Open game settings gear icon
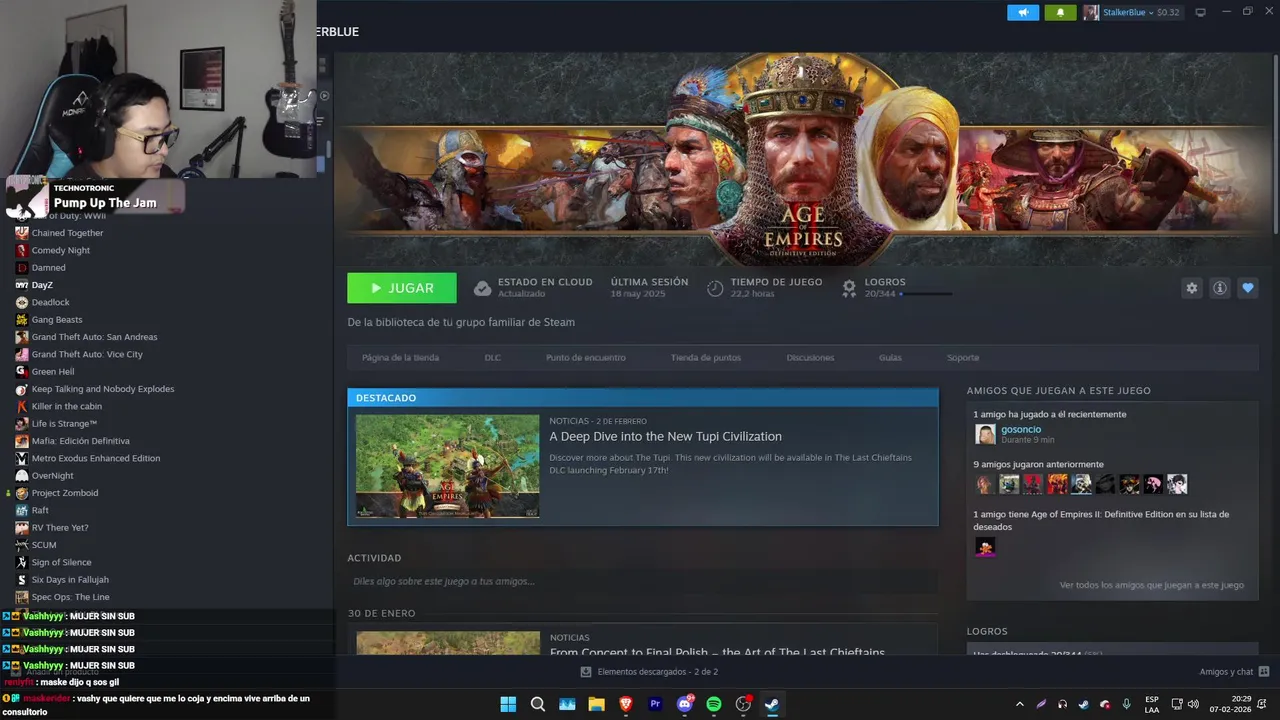The height and width of the screenshot is (720, 1280). 1191,288
